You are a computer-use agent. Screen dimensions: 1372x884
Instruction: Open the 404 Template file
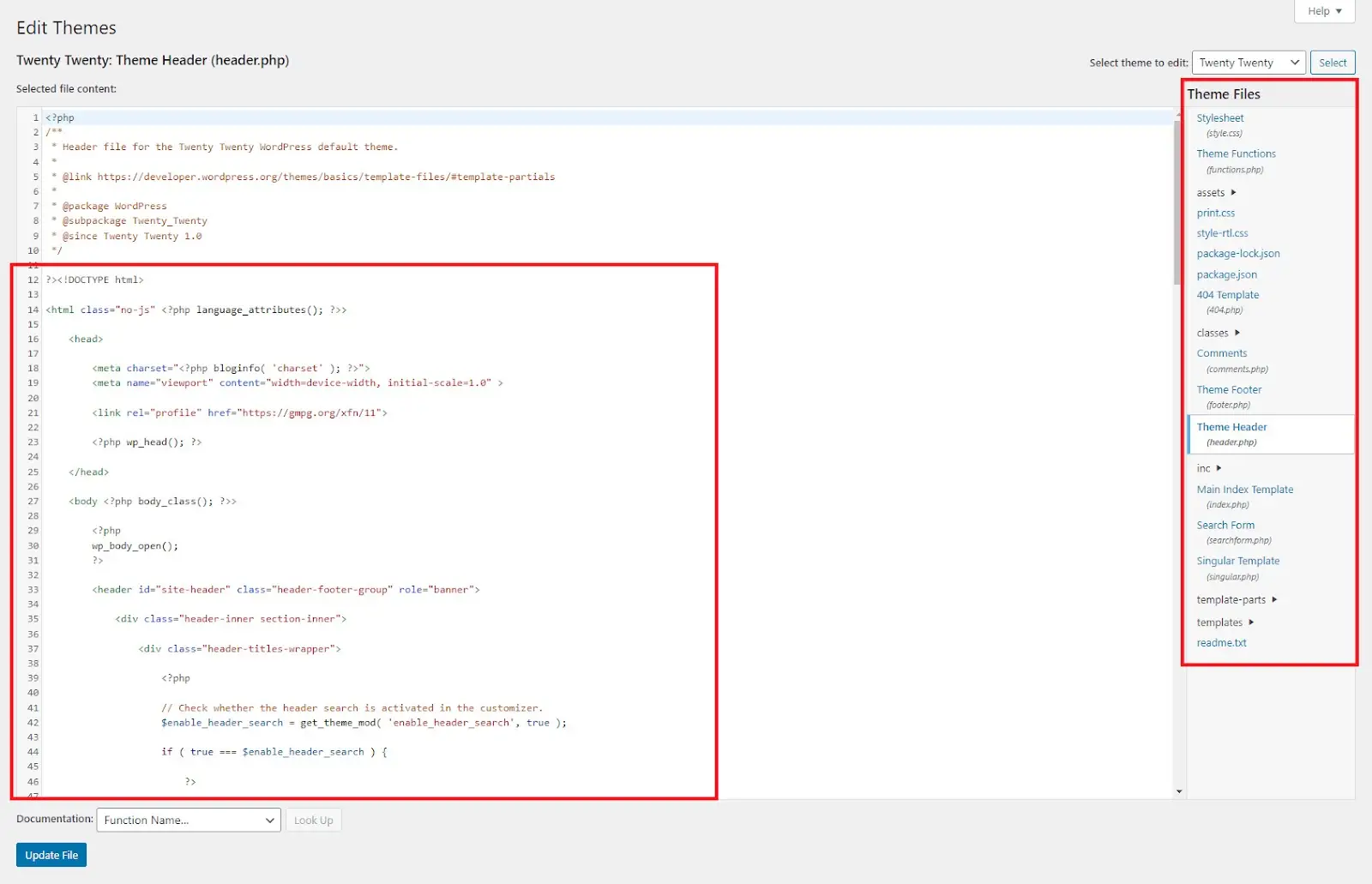pyautogui.click(x=1227, y=294)
